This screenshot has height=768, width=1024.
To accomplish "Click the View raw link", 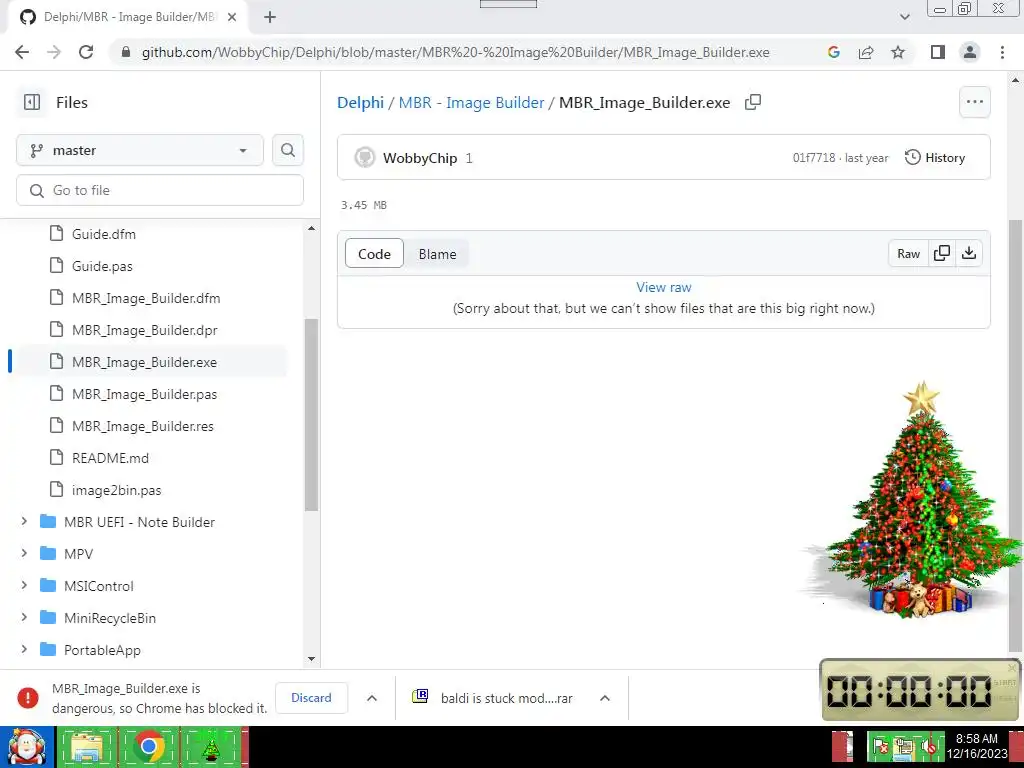I will click(x=664, y=287).
